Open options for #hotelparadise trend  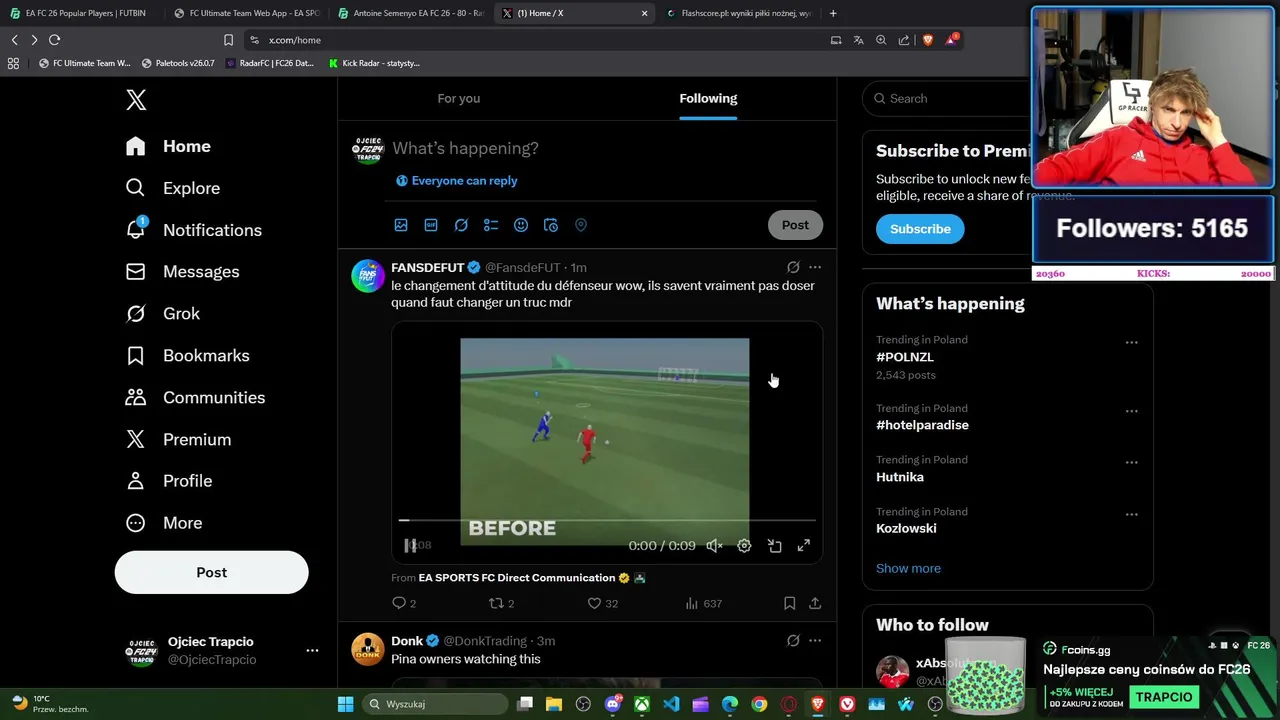coord(1131,411)
